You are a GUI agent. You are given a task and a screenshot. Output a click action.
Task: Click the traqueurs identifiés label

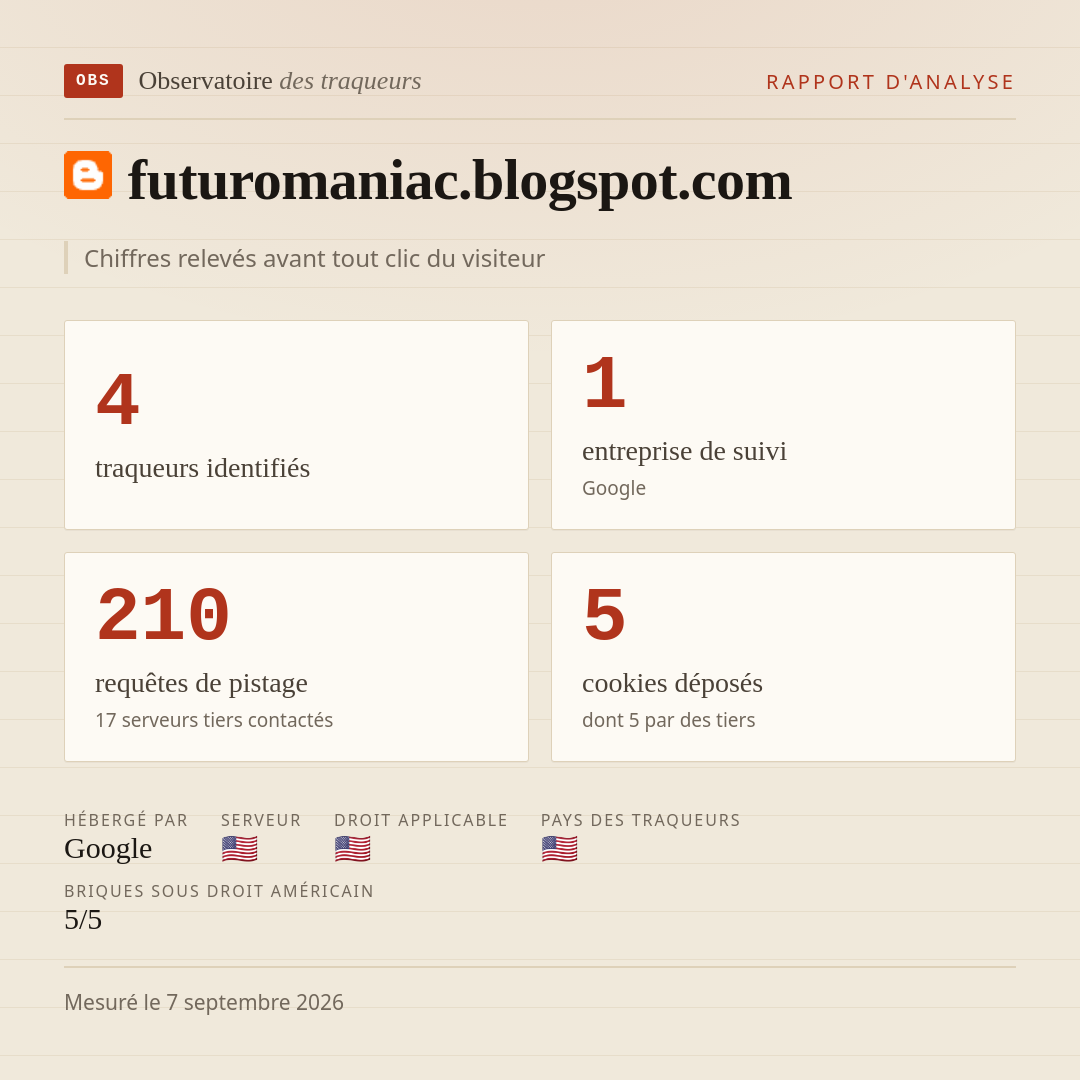202,468
